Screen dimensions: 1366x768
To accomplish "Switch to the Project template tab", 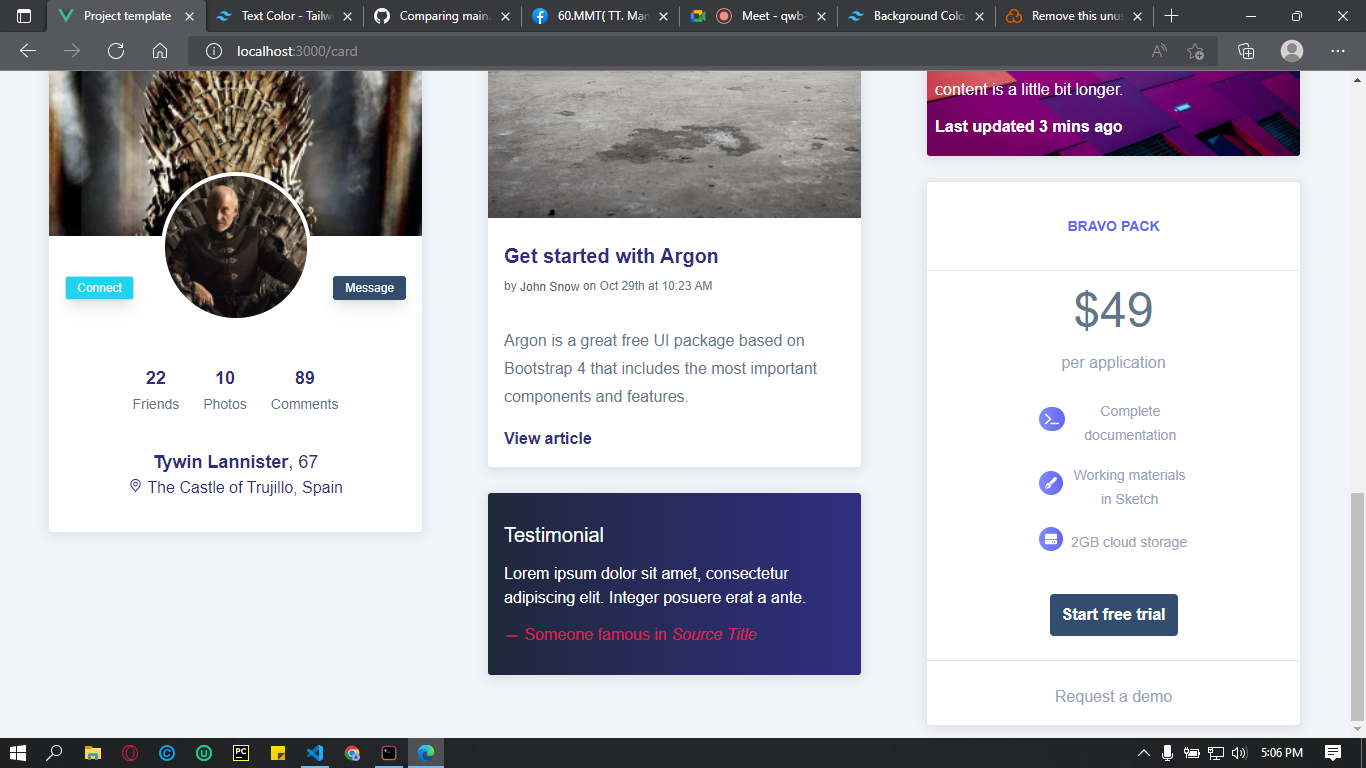I will (x=126, y=16).
